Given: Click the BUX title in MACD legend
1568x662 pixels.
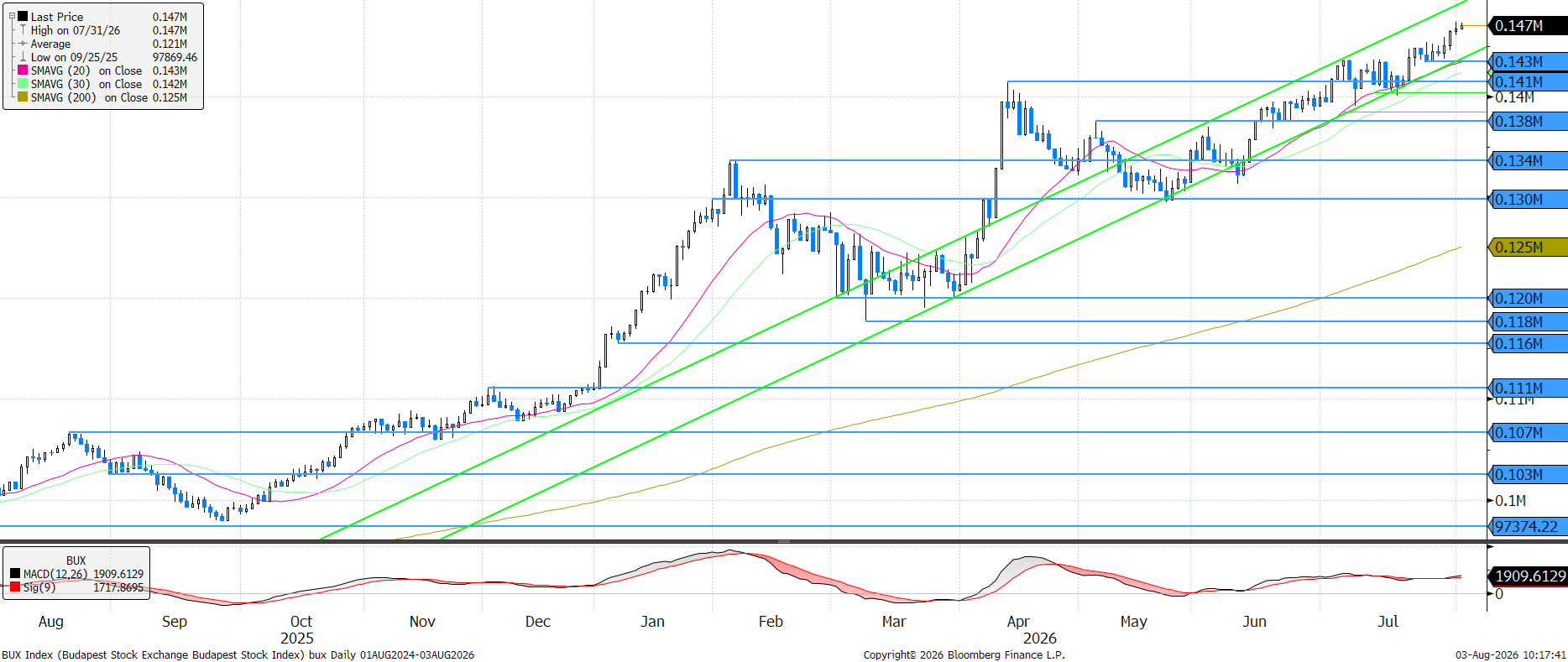Looking at the screenshot, I should [76, 560].
